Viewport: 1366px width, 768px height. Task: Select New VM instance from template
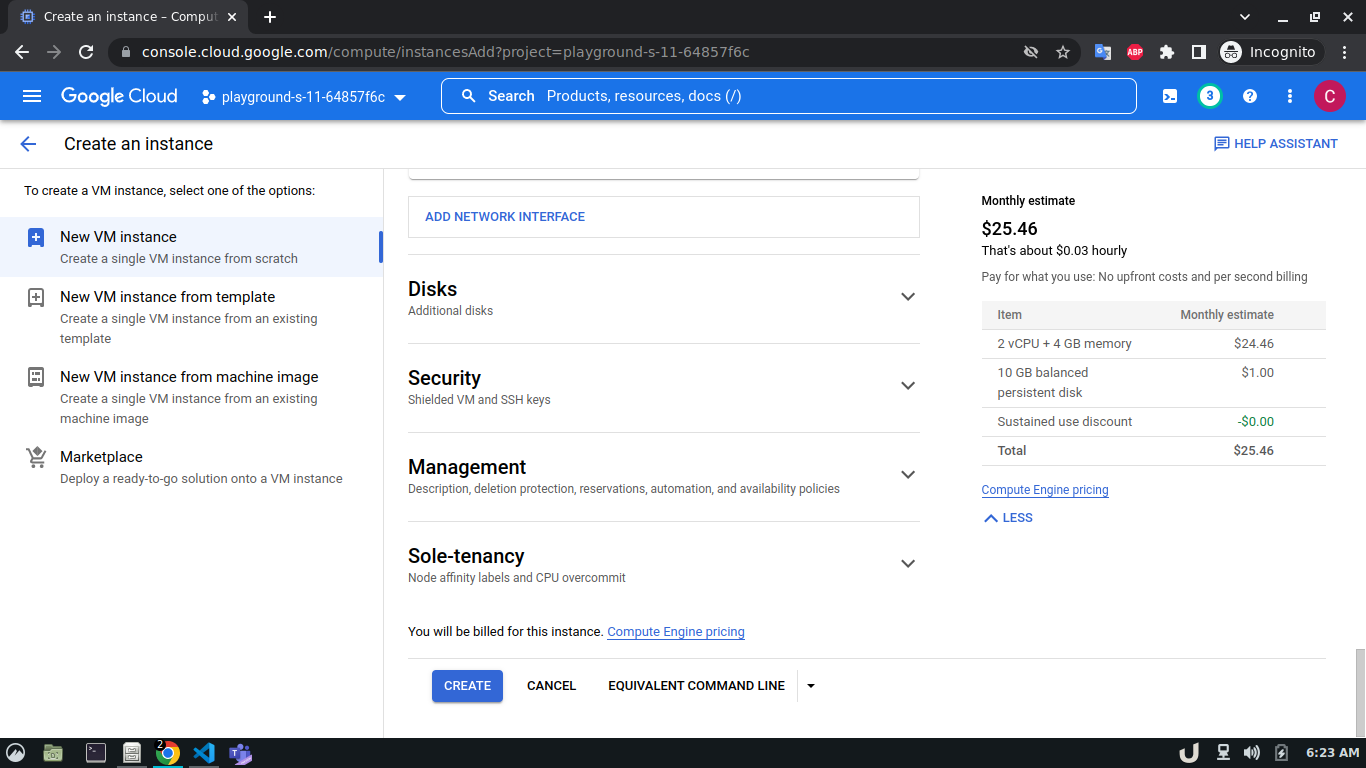tap(191, 317)
